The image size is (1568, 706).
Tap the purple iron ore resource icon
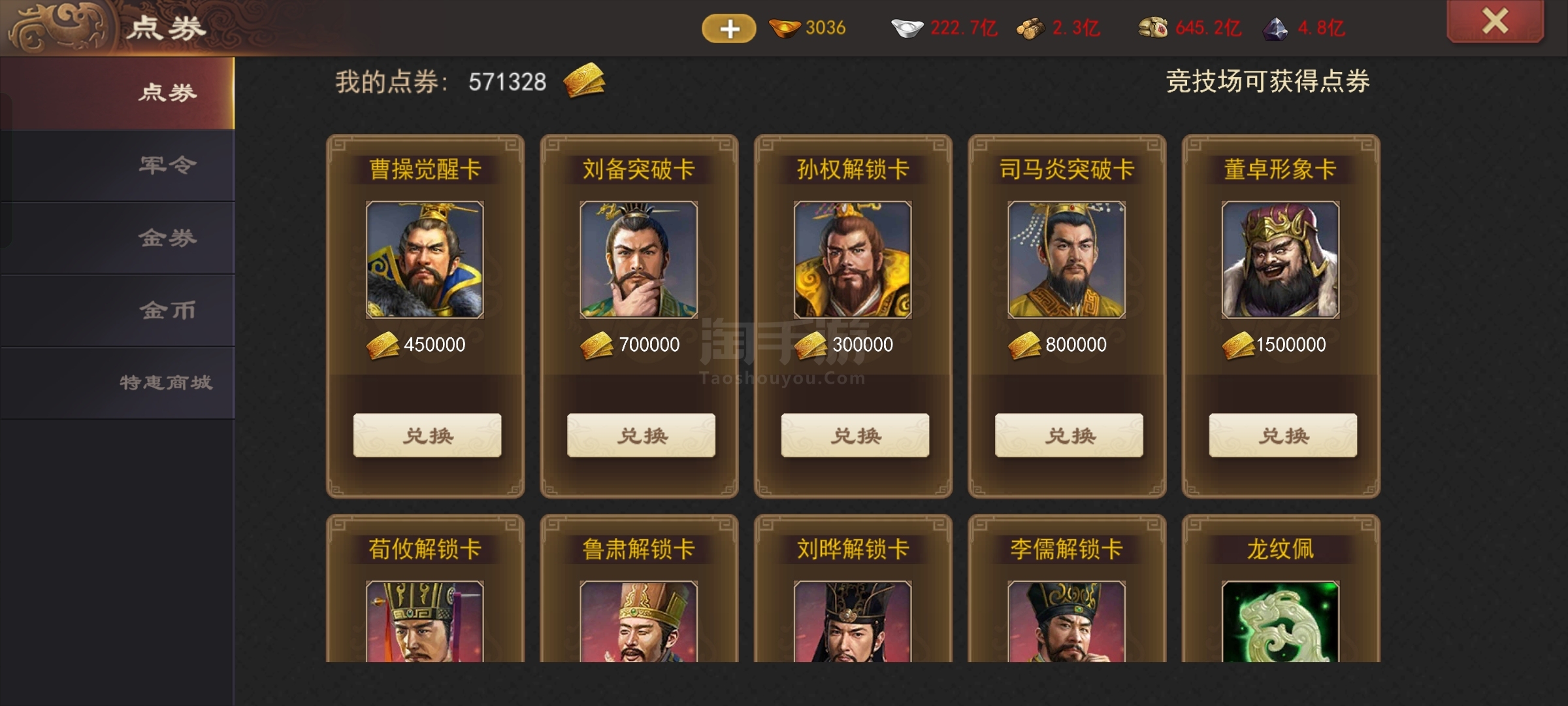[1275, 29]
